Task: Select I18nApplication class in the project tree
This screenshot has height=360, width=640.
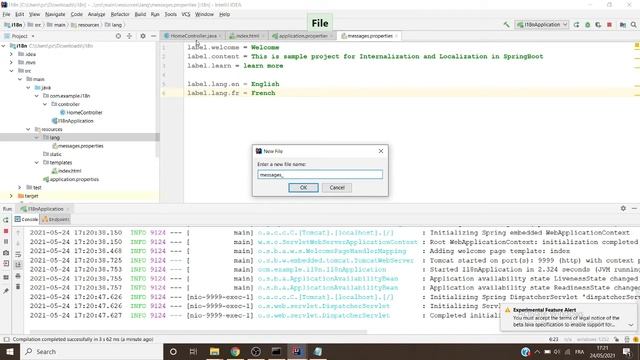Action: coord(73,121)
